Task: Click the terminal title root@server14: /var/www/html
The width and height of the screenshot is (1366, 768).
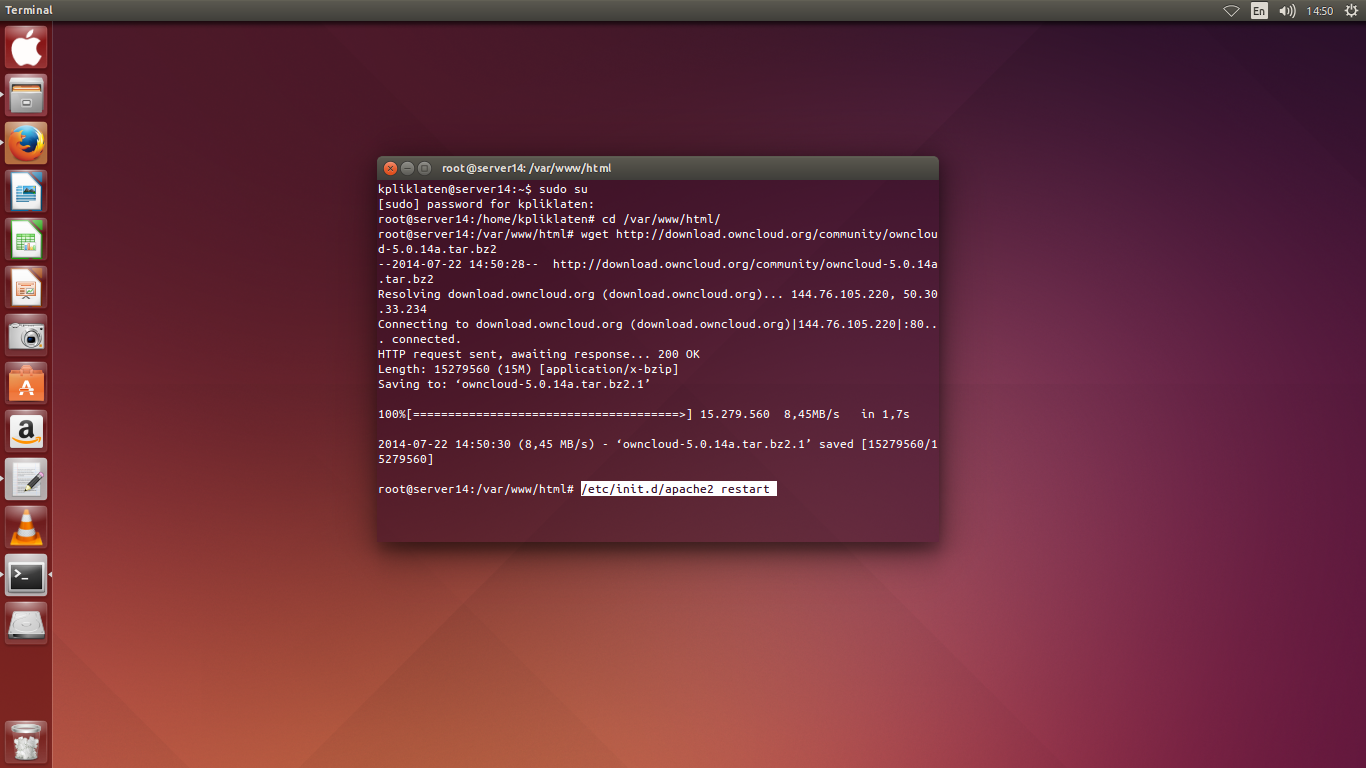Action: click(x=526, y=168)
